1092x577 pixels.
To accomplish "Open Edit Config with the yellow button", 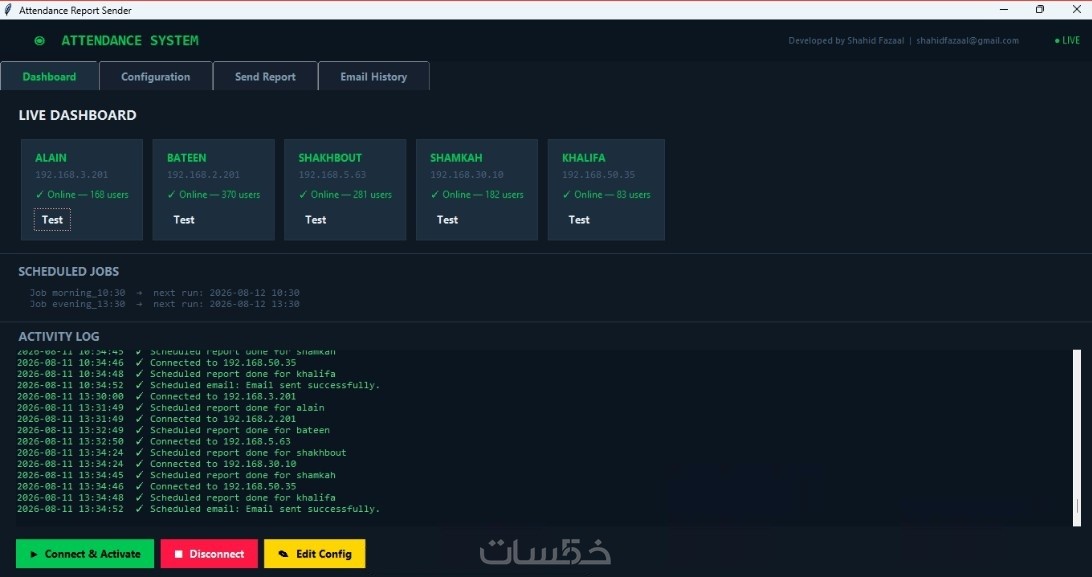I will [314, 554].
